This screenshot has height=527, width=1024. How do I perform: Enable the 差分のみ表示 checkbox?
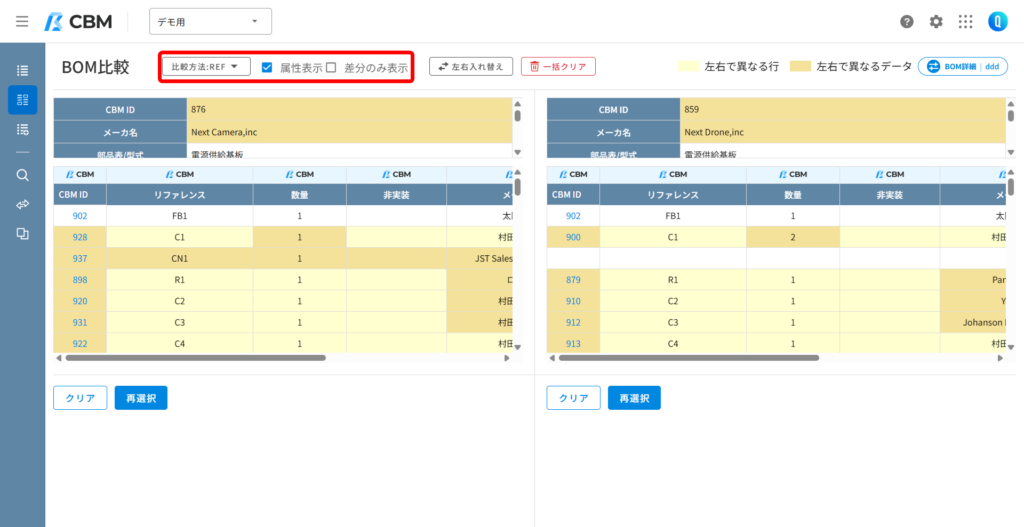pos(331,67)
